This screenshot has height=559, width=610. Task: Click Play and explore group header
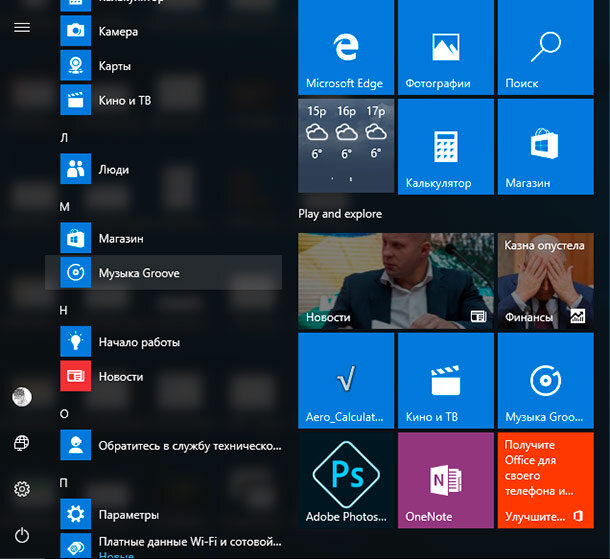point(340,214)
